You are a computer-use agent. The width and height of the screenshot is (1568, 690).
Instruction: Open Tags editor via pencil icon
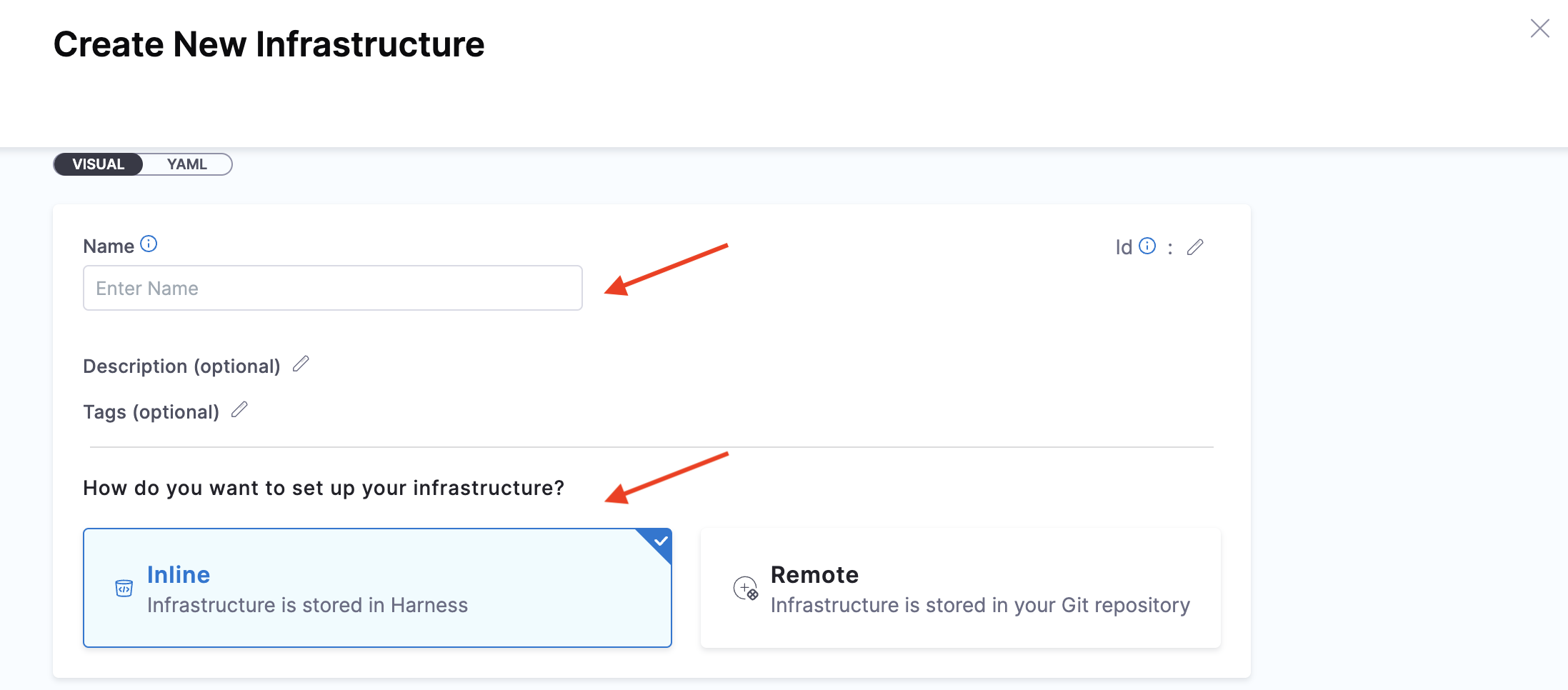pyautogui.click(x=239, y=409)
